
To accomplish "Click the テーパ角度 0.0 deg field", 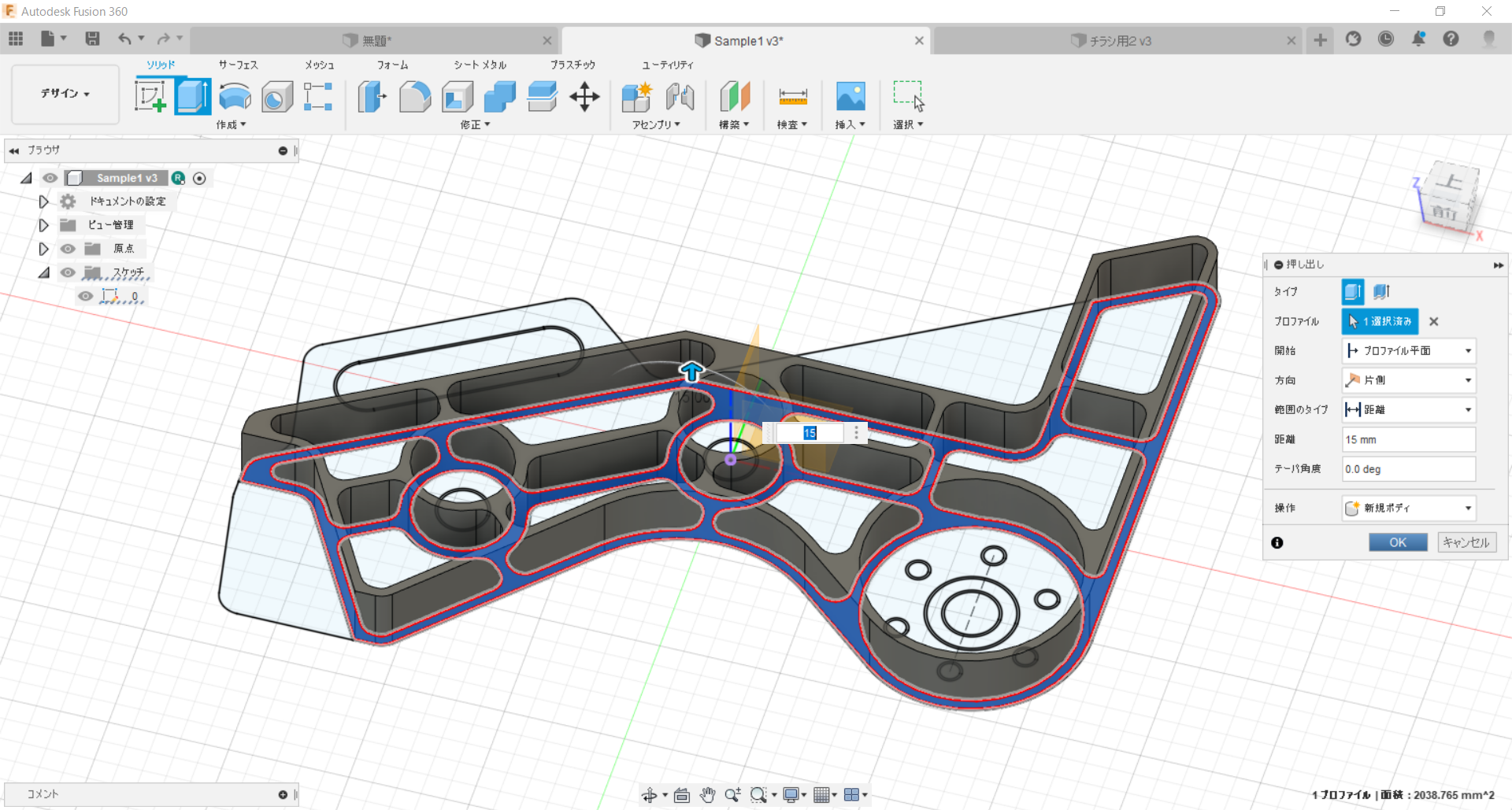I will [x=1409, y=469].
